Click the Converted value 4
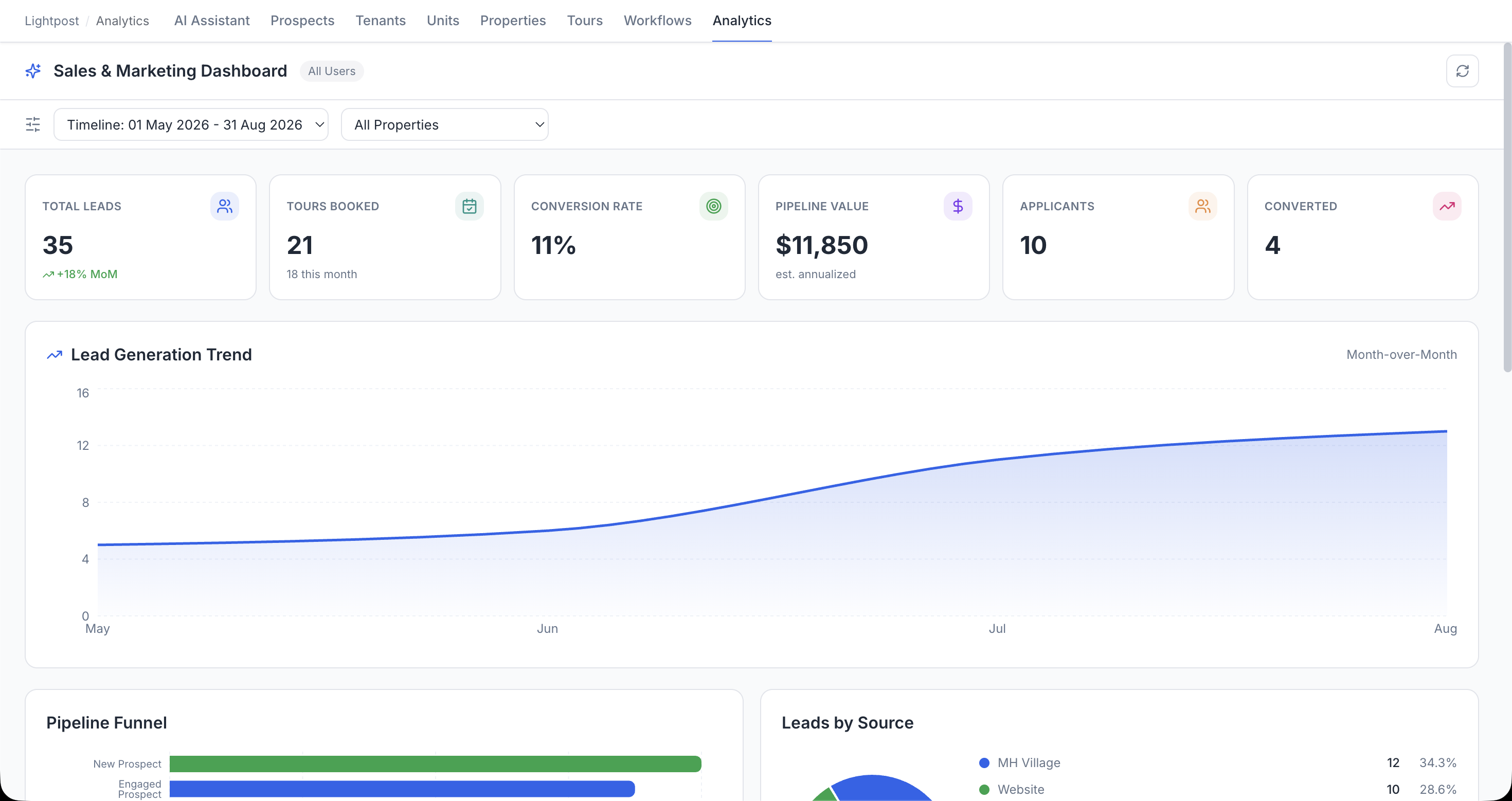The height and width of the screenshot is (801, 1512). click(x=1272, y=245)
